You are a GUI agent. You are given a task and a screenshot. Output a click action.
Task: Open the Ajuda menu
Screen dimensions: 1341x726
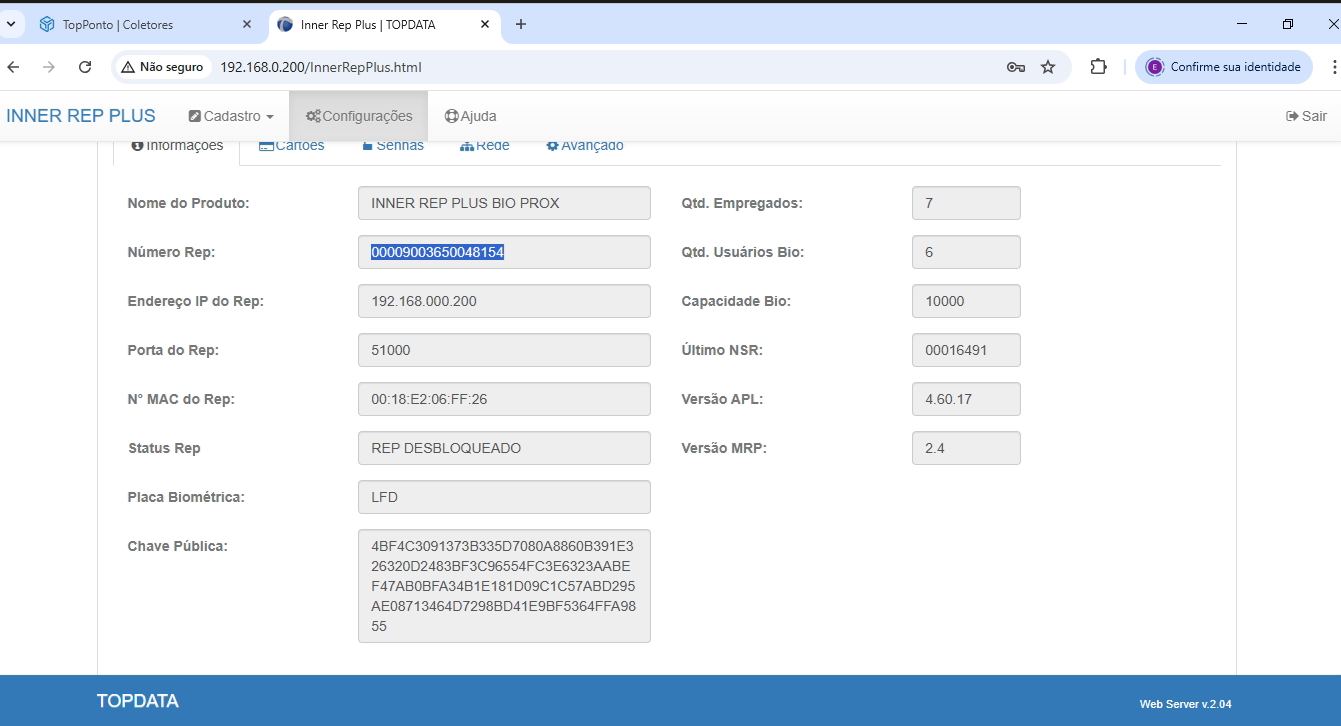coord(470,116)
